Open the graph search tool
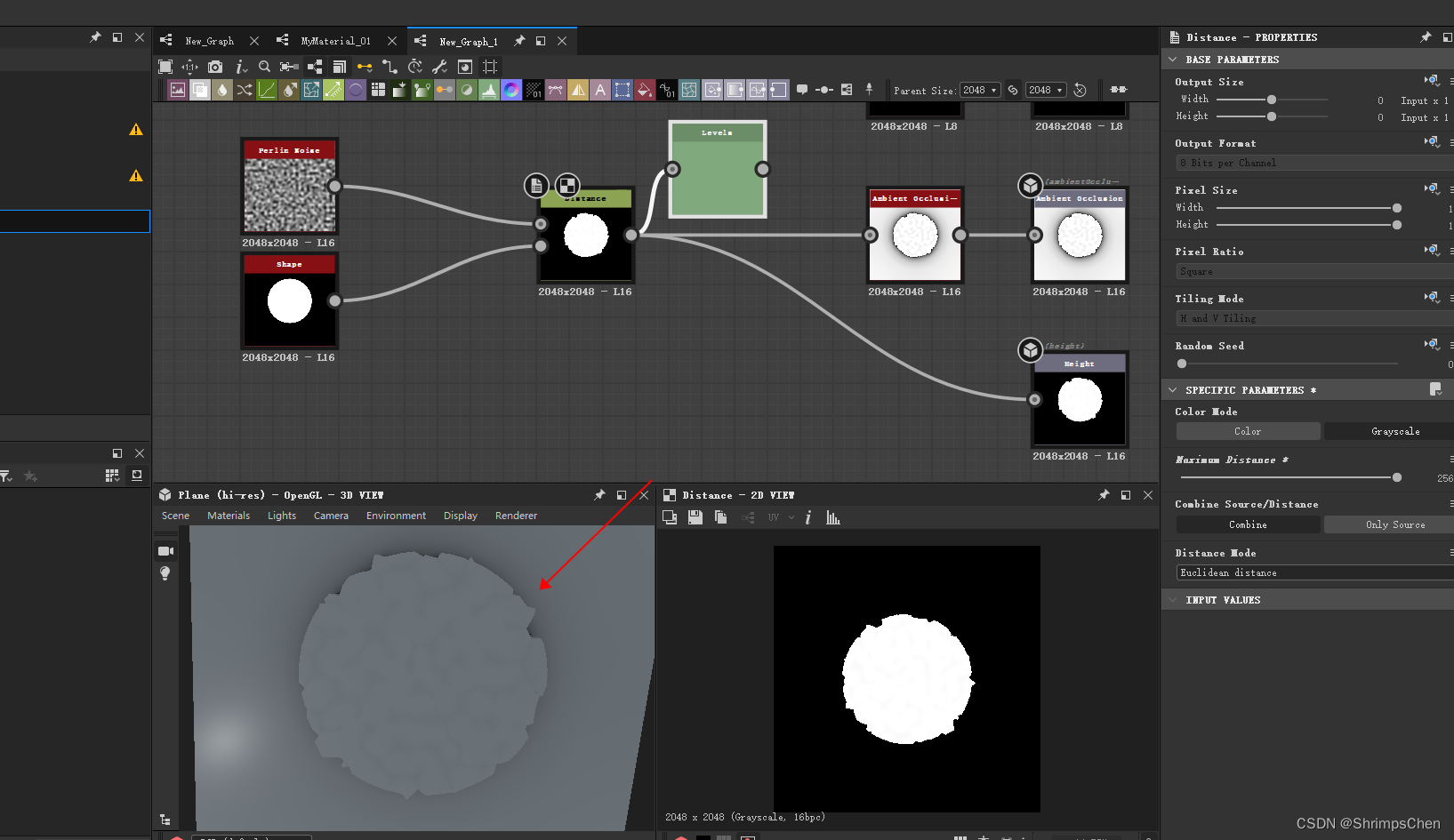The width and height of the screenshot is (1454, 840). [264, 67]
